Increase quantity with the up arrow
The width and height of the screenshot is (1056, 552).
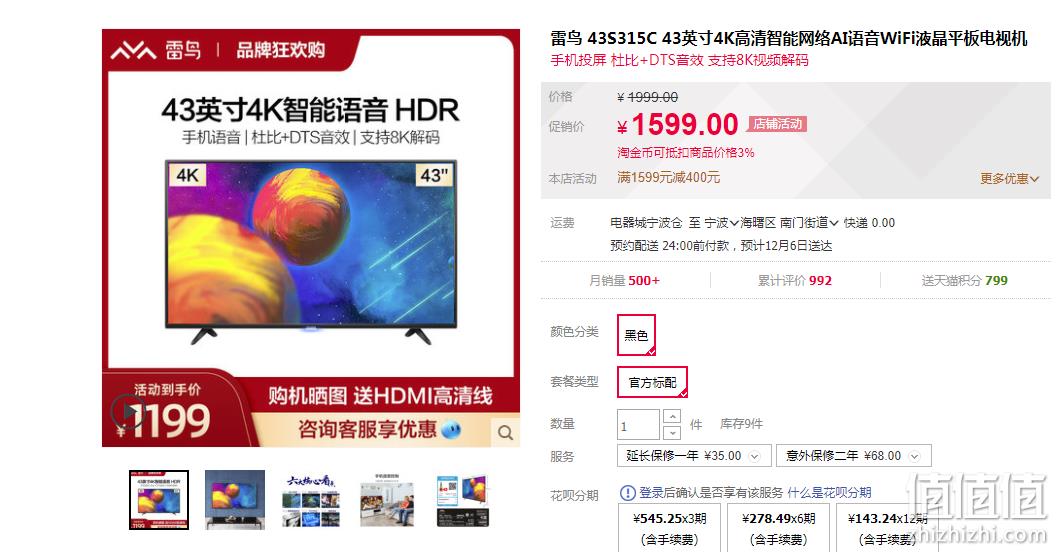pos(671,417)
